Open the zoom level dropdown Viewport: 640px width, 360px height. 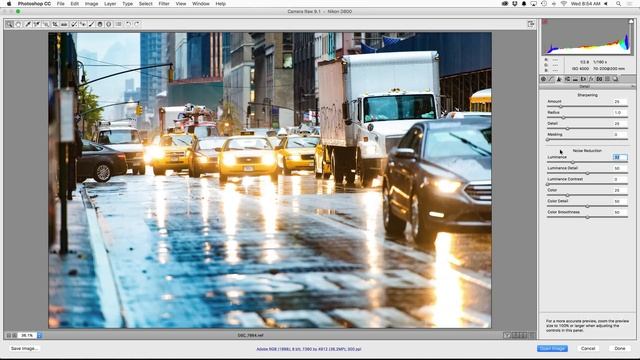pyautogui.click(x=40, y=336)
